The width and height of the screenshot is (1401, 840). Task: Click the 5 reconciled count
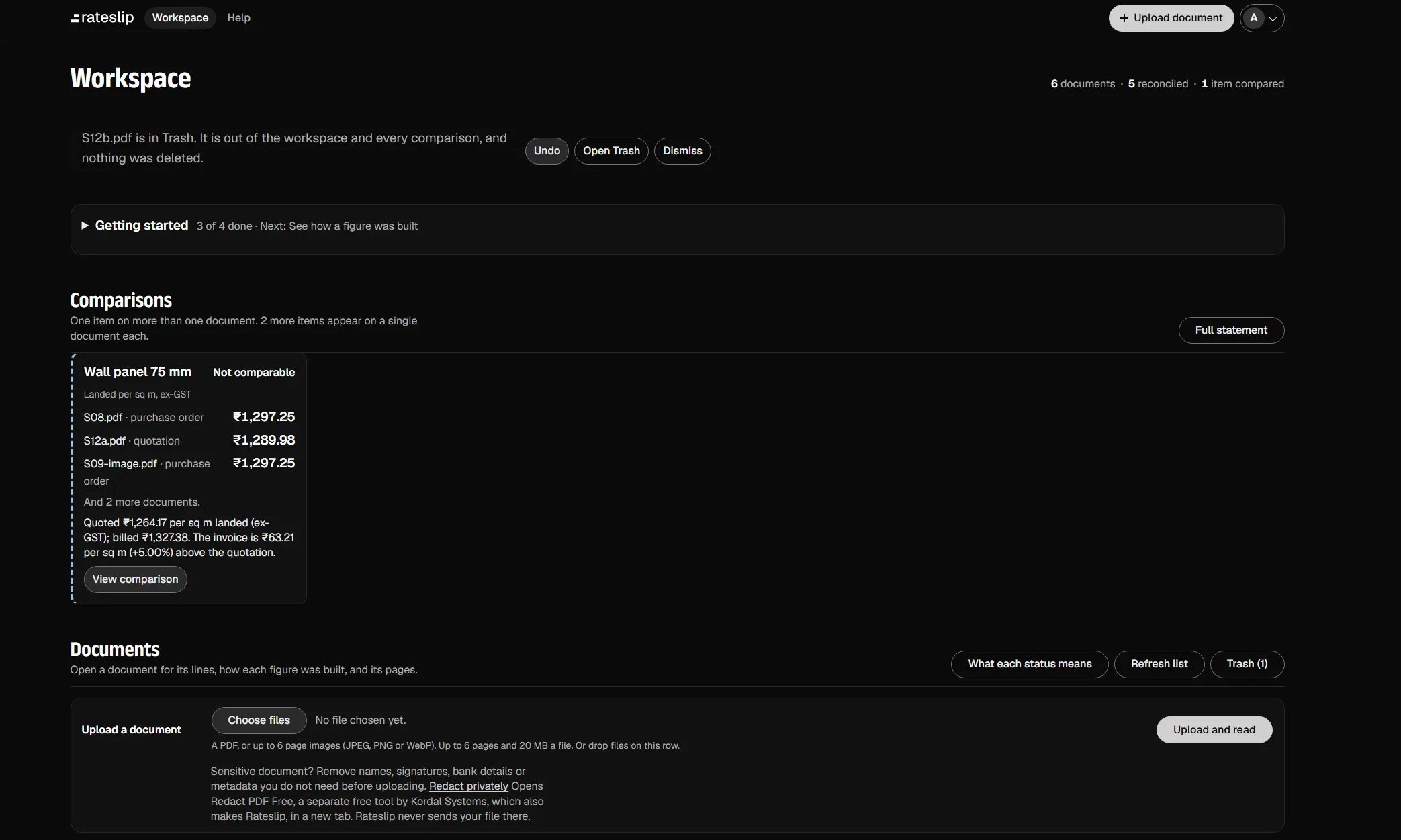1158,84
